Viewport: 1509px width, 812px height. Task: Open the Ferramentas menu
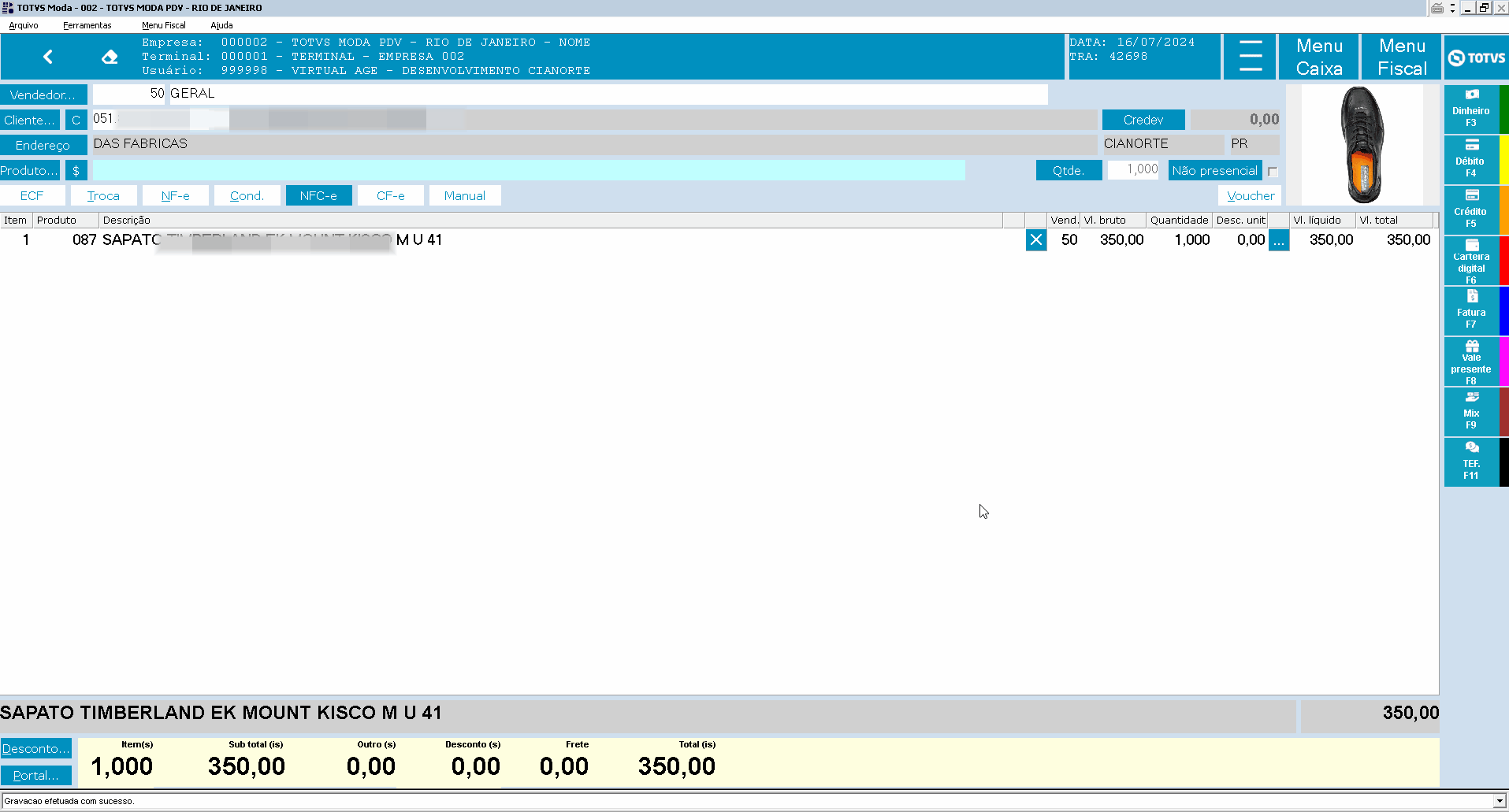pos(87,25)
